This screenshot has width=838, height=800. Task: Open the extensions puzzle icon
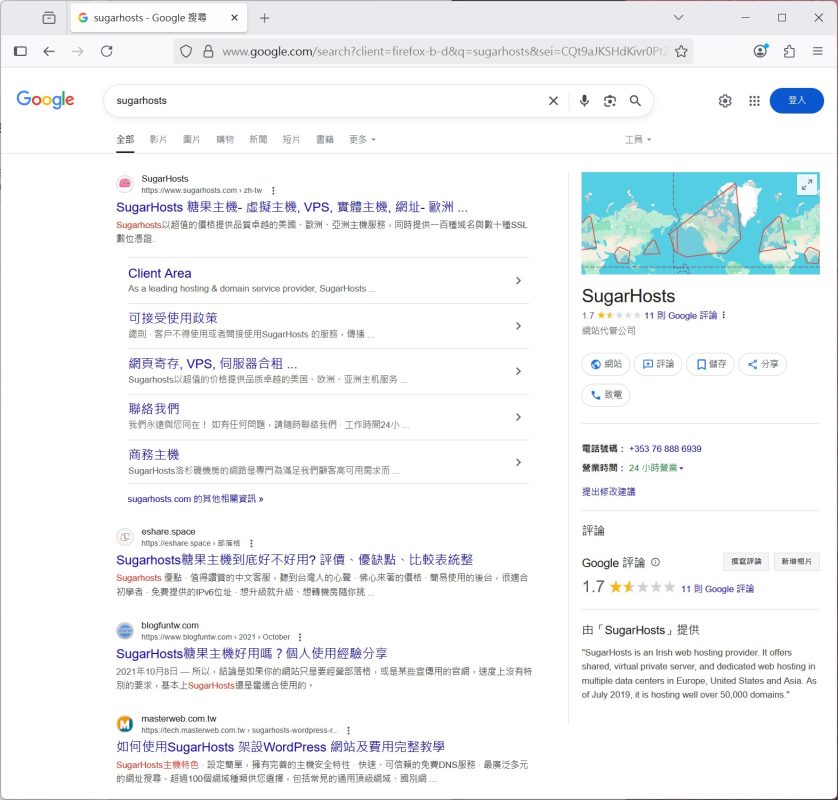[789, 51]
